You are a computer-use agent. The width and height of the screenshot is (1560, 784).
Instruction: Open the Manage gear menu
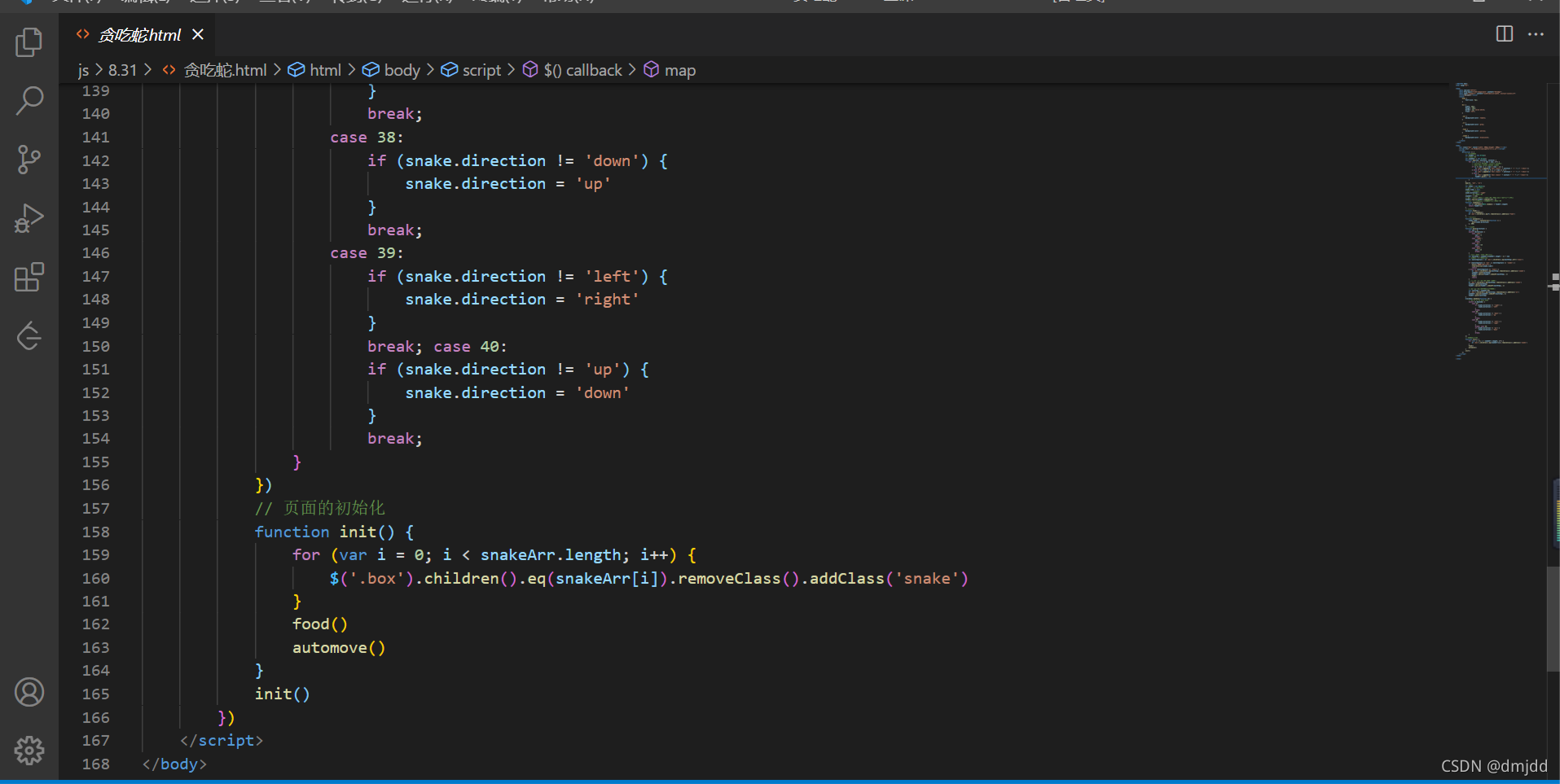29,751
